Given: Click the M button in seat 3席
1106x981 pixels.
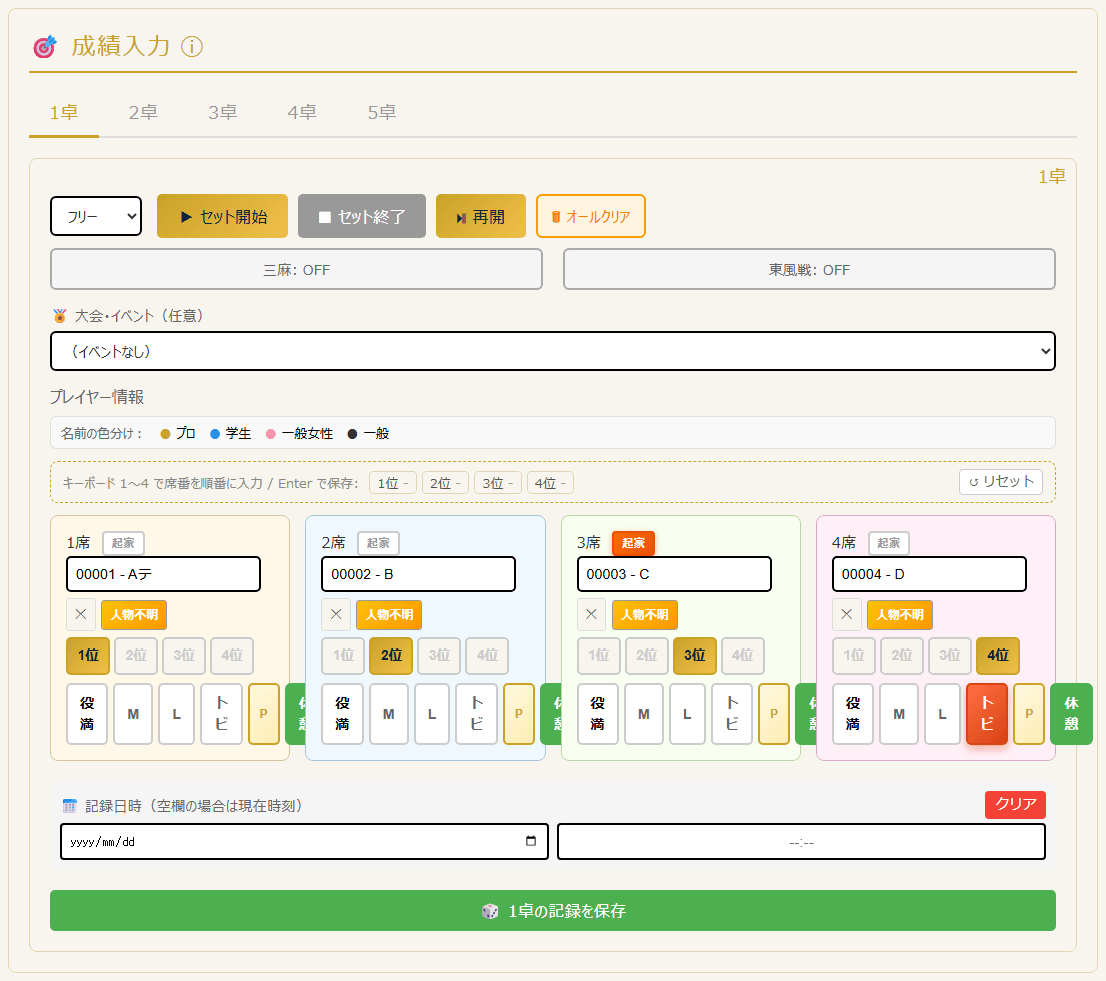Looking at the screenshot, I should coord(644,714).
